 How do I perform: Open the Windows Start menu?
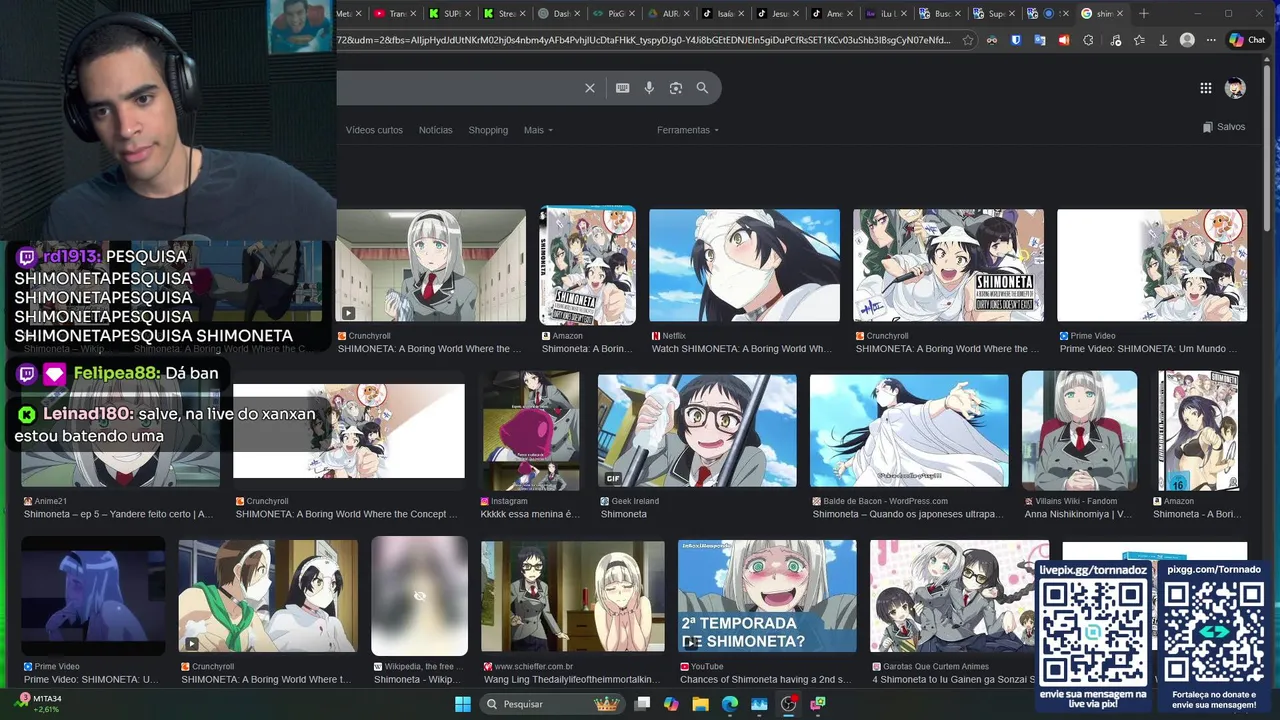pyautogui.click(x=463, y=704)
